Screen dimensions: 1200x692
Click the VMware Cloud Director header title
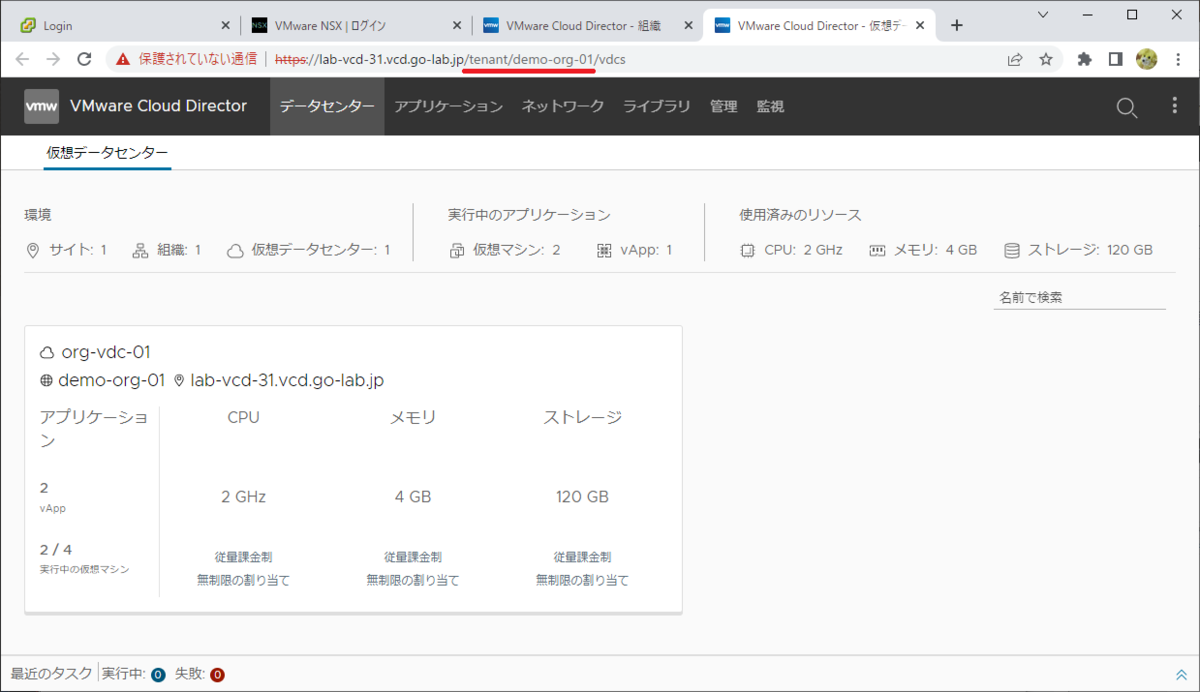click(158, 106)
